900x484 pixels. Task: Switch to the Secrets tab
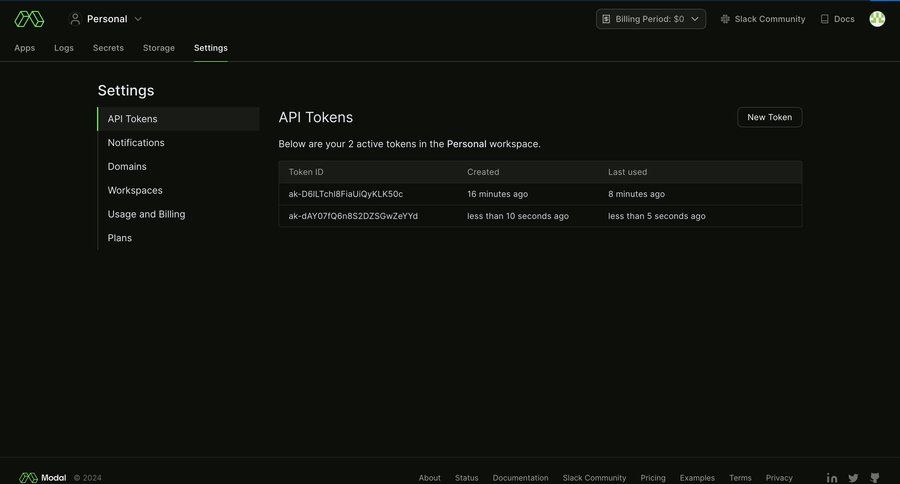tap(108, 48)
